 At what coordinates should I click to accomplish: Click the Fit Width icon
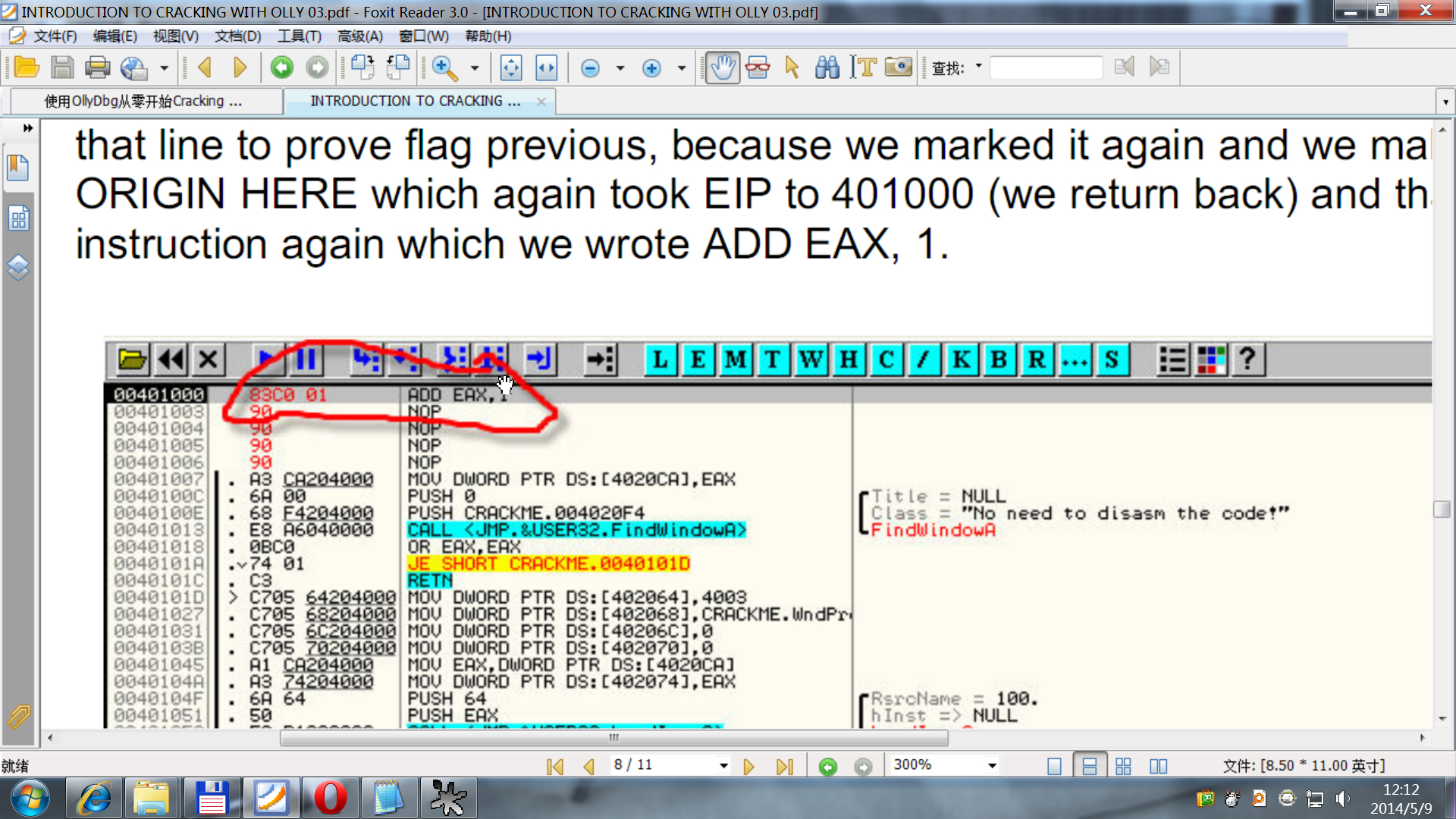(x=546, y=68)
